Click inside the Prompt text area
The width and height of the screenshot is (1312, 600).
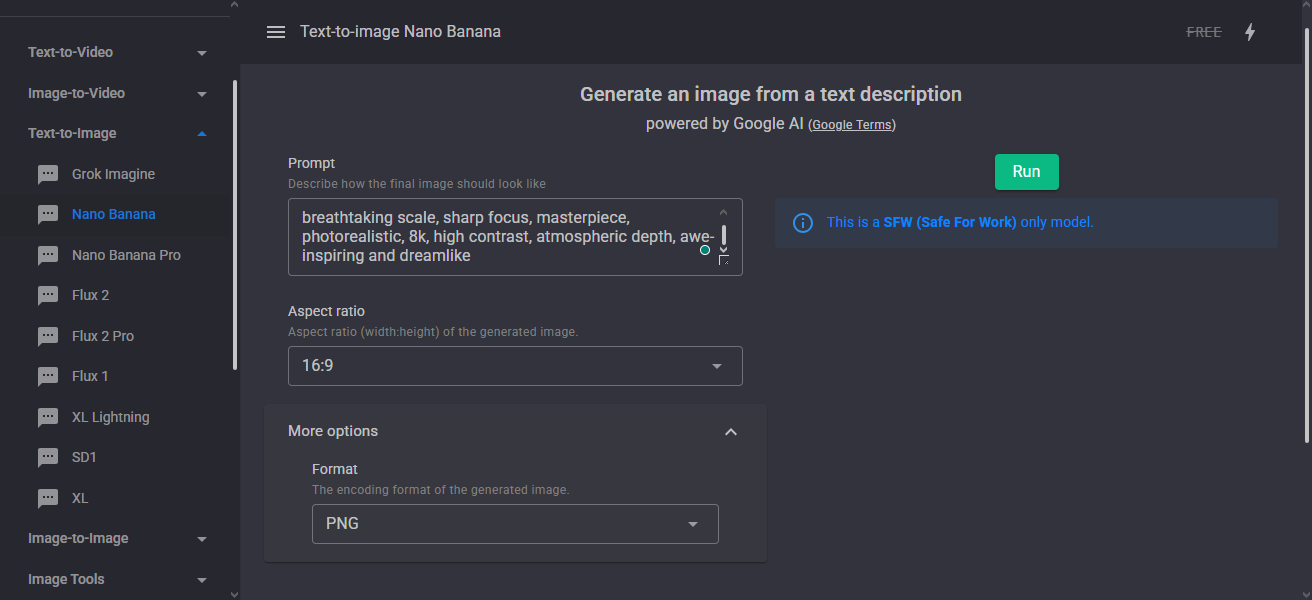500,236
